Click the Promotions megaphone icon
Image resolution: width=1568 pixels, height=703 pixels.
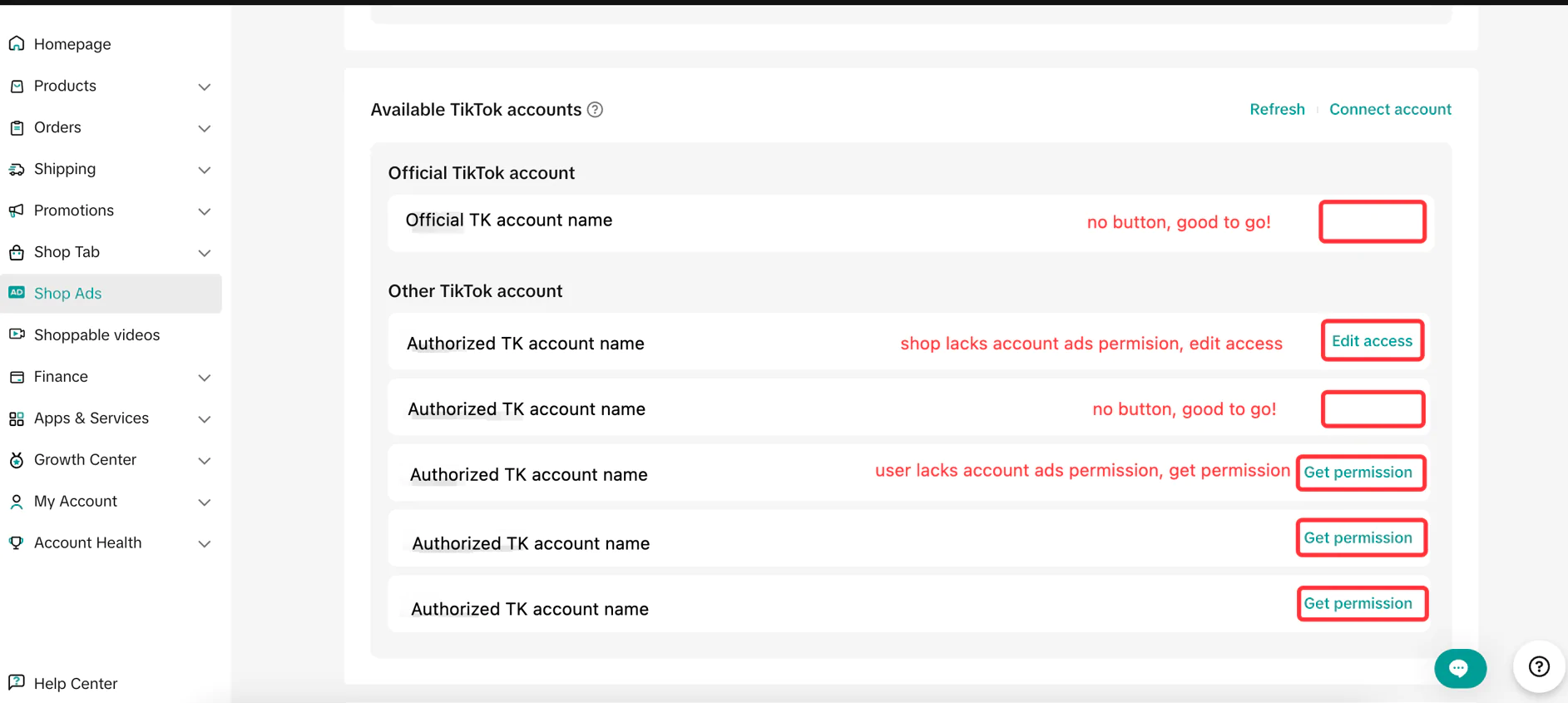pos(17,210)
